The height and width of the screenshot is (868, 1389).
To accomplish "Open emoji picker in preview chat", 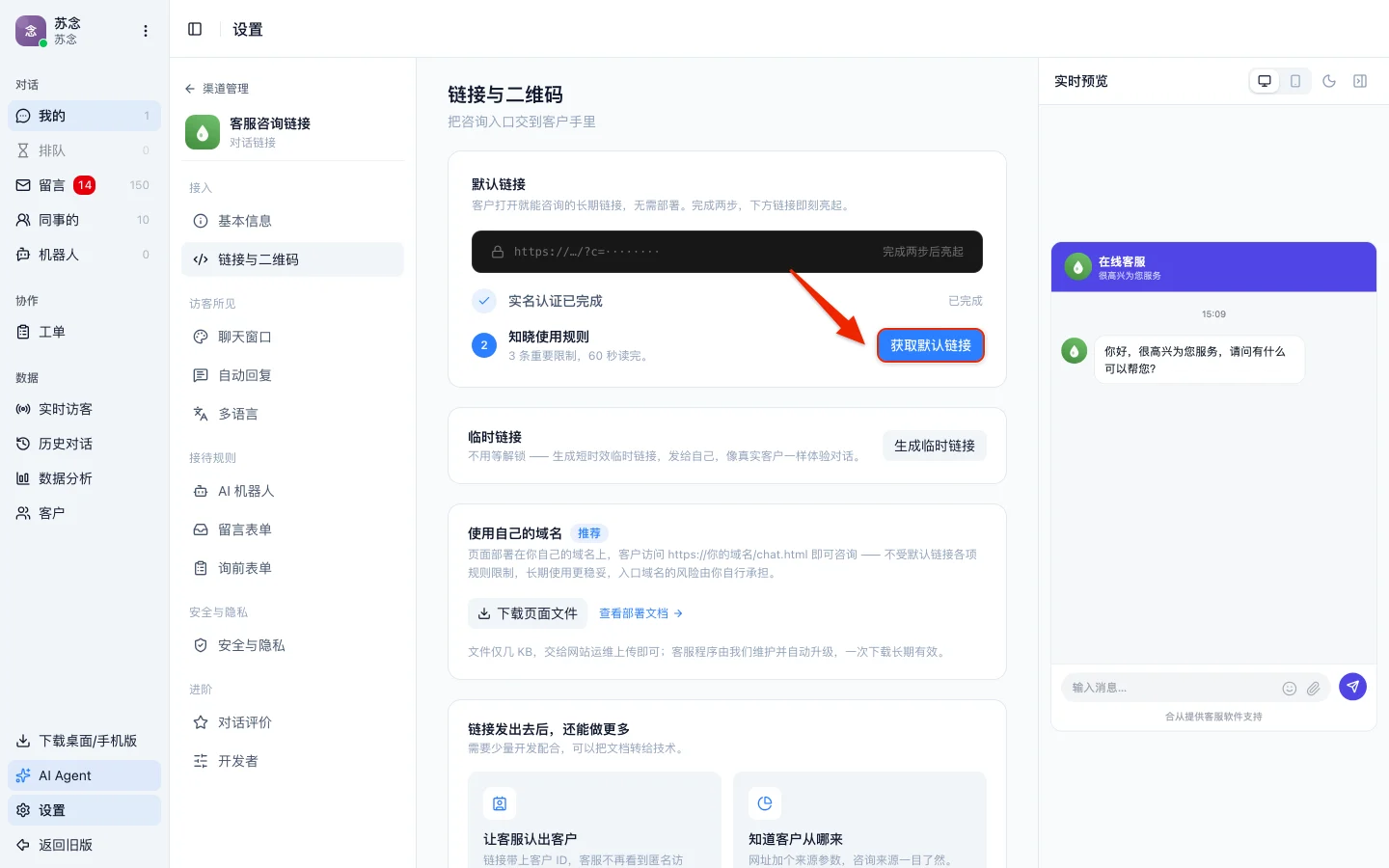I will tap(1290, 689).
